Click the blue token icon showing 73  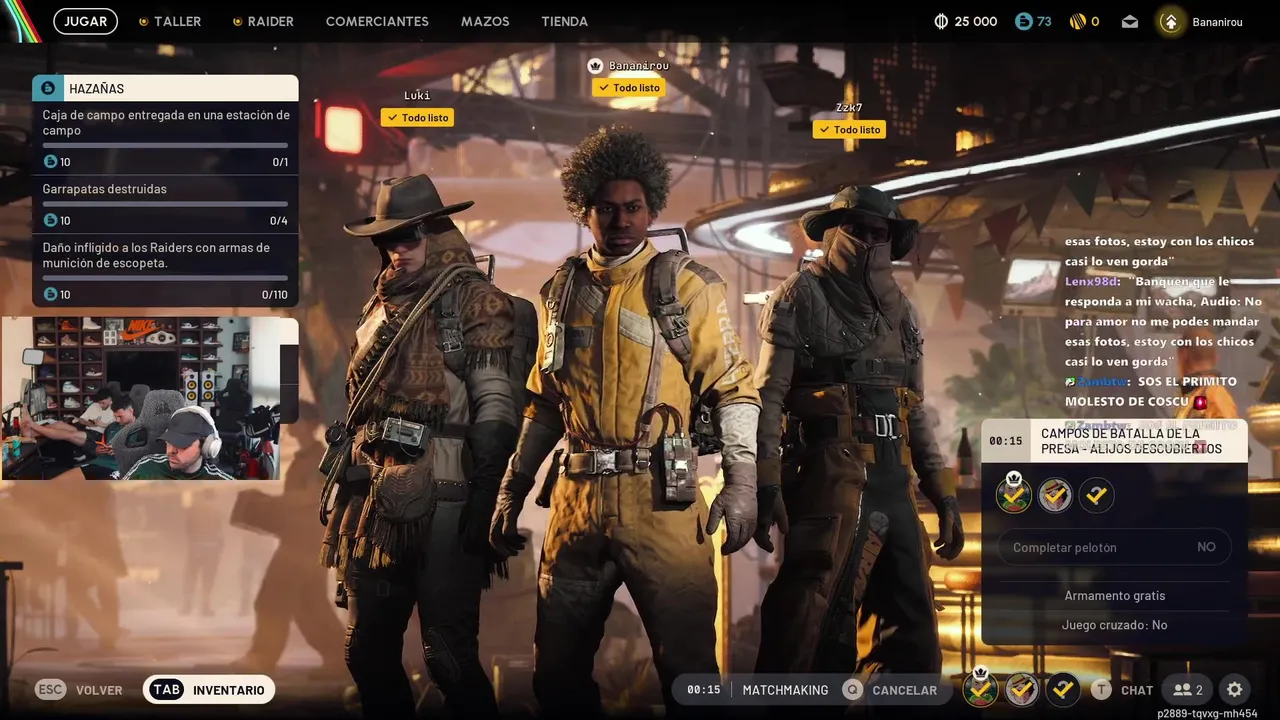pyautogui.click(x=1022, y=21)
